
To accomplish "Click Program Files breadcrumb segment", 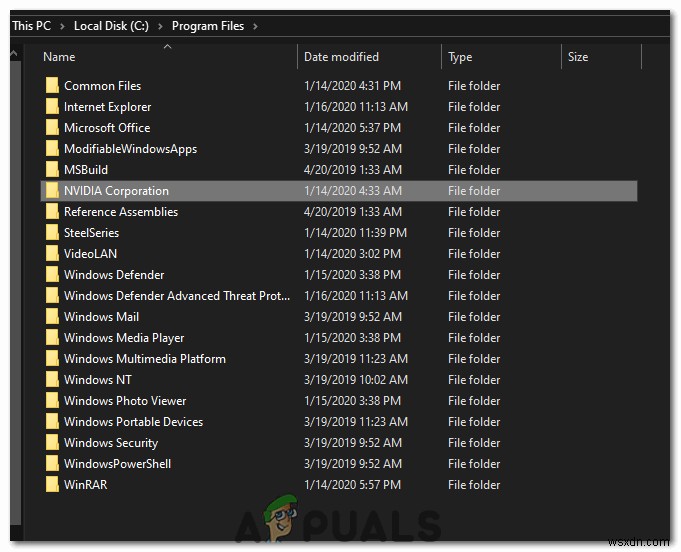I will (208, 26).
